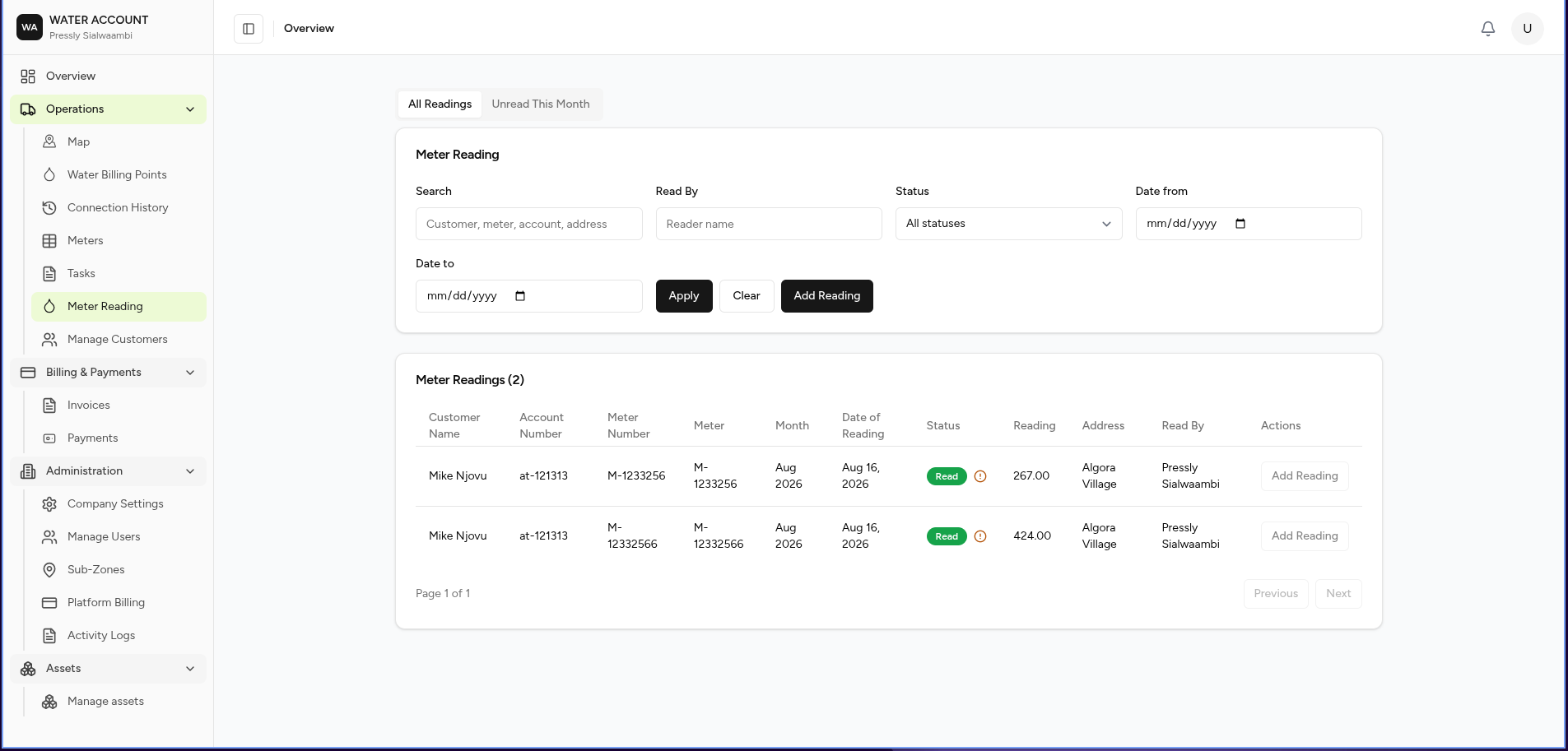Open the user avatar U menu
The height and width of the screenshot is (751, 1568).
point(1527,29)
